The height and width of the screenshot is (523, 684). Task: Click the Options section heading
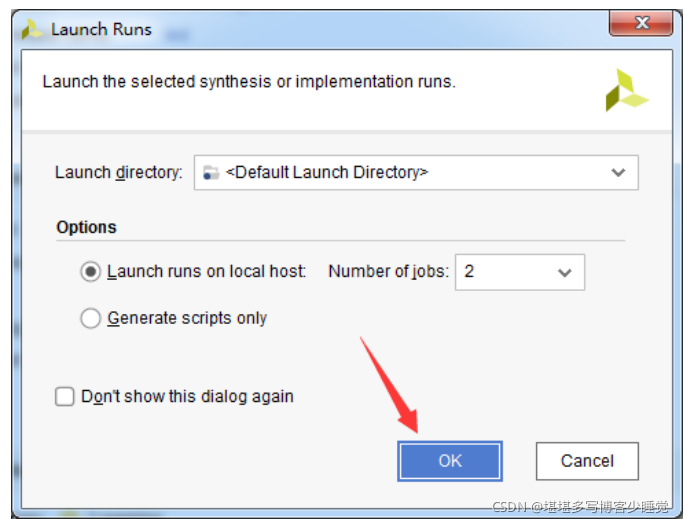pyautogui.click(x=86, y=227)
